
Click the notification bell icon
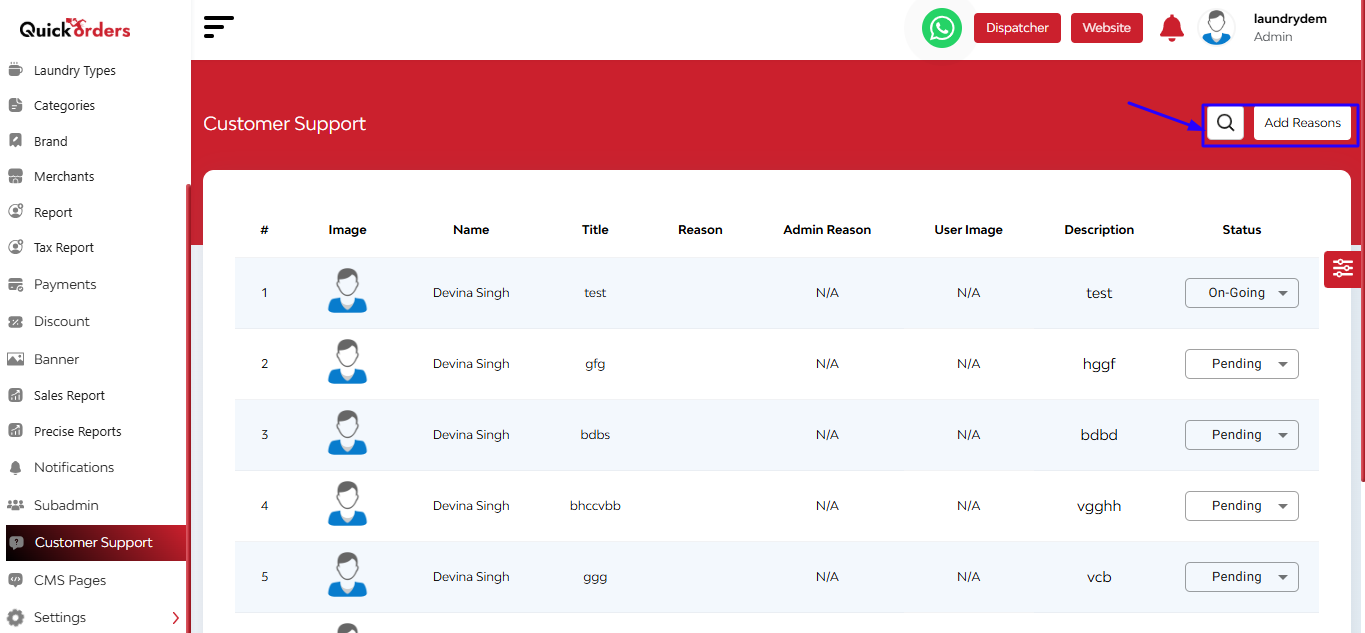click(x=1171, y=28)
